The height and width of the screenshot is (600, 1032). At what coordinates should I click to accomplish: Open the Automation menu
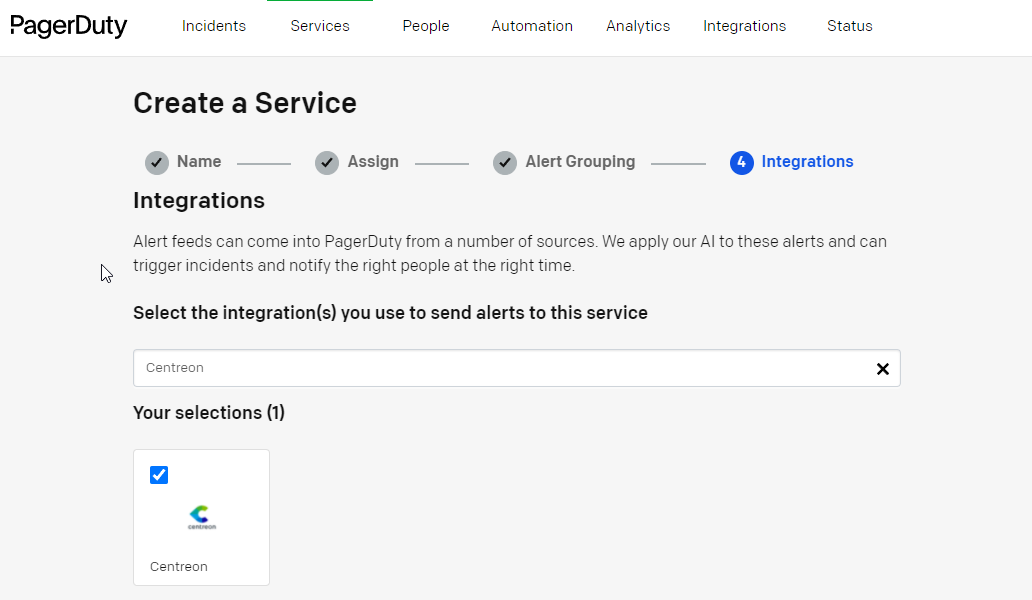click(532, 26)
